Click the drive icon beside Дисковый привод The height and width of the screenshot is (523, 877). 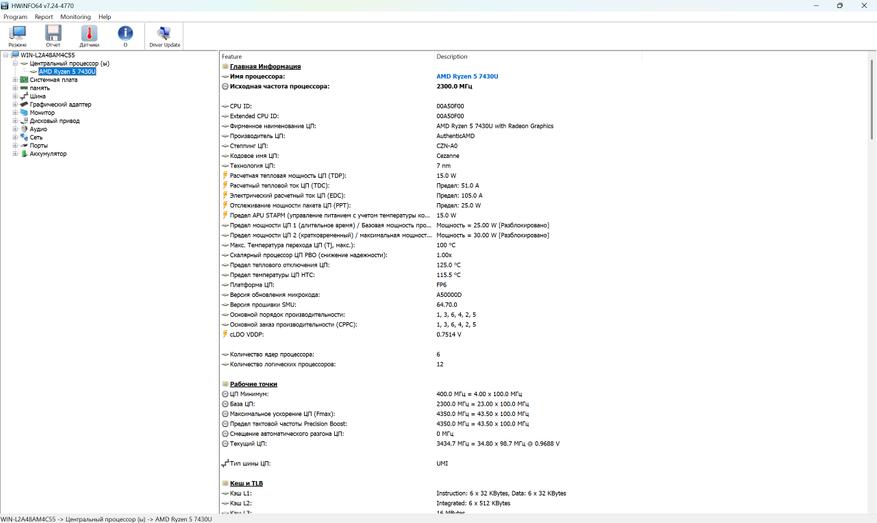[24, 121]
